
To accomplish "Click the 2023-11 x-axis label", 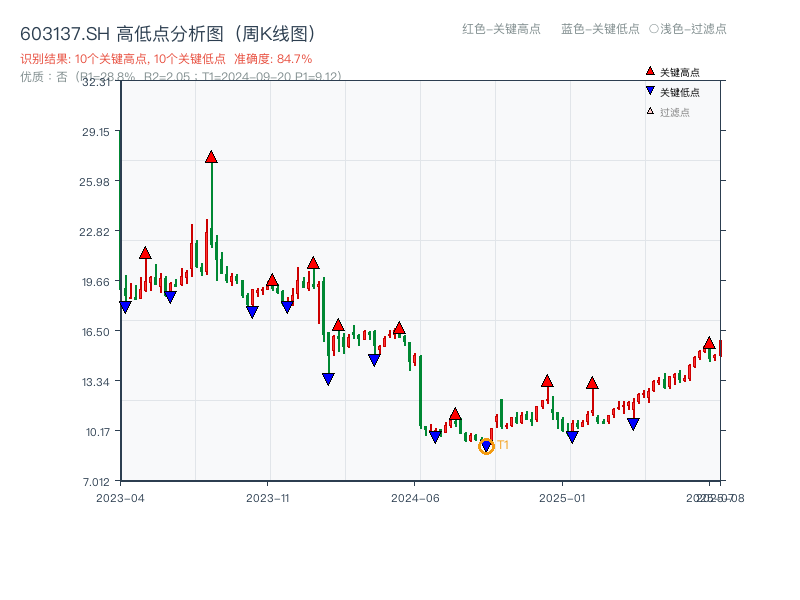I will pyautogui.click(x=268, y=498).
